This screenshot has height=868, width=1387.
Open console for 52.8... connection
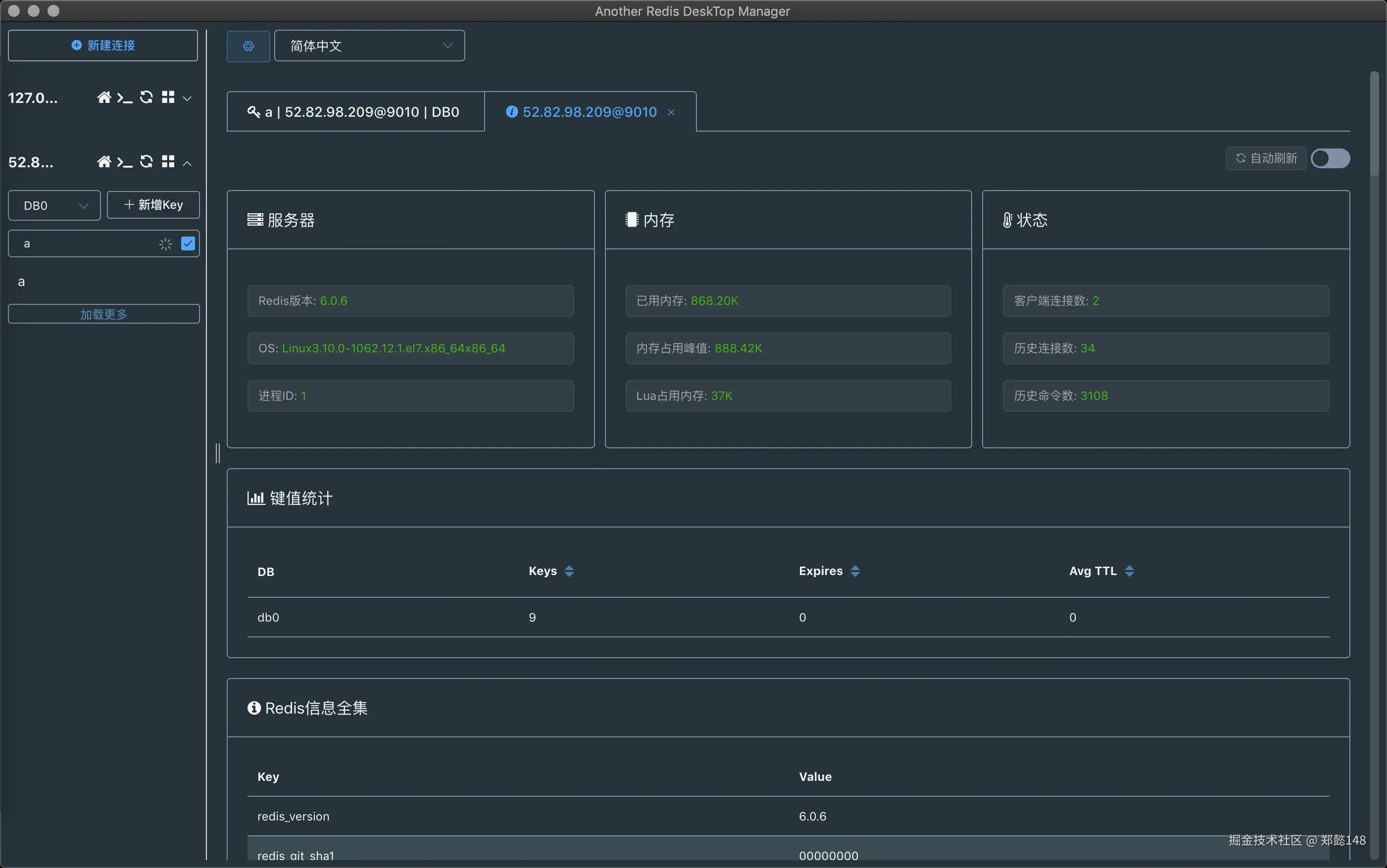click(x=125, y=162)
